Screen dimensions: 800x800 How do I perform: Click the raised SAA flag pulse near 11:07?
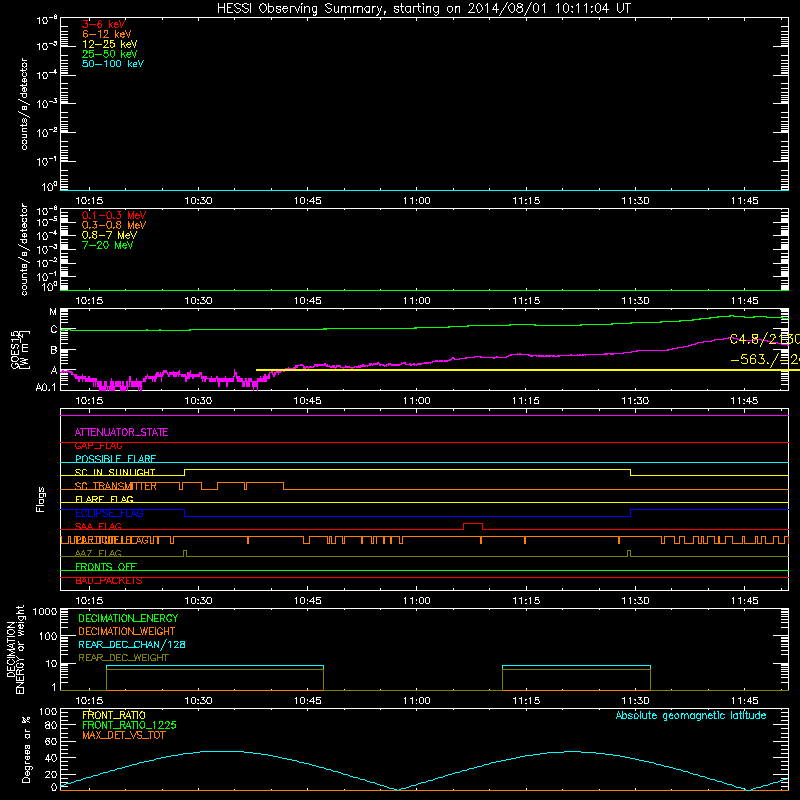click(x=473, y=526)
